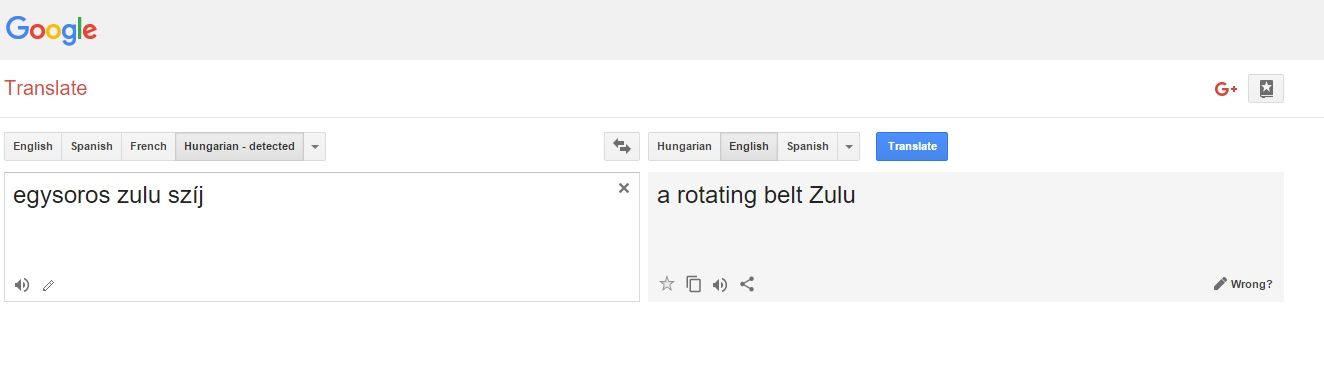Image resolution: width=1324 pixels, height=372 pixels.
Task: Copy the translated text icon
Action: pyautogui.click(x=694, y=284)
